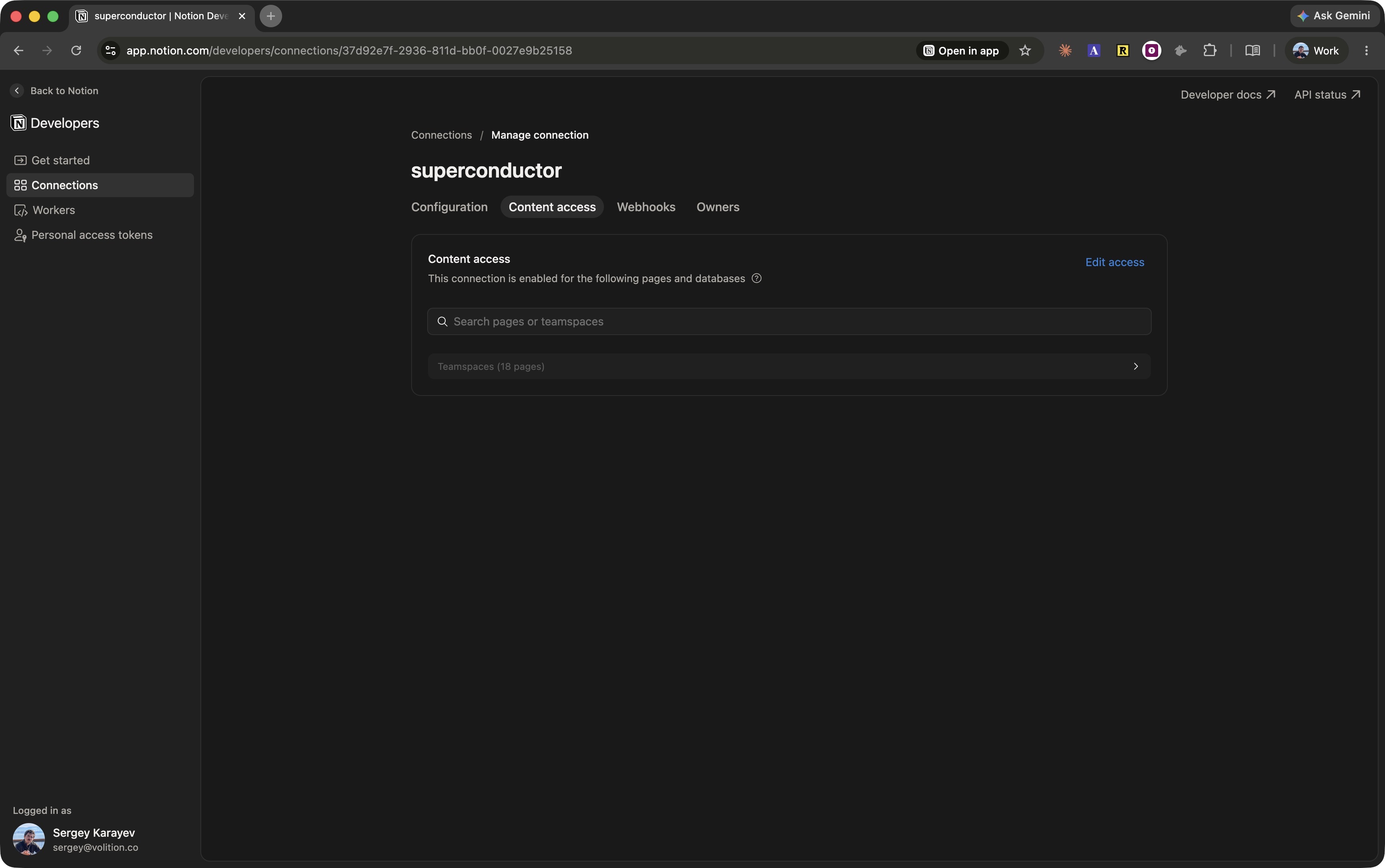Click the help icon next to the description
The width and height of the screenshot is (1385, 868).
[757, 279]
